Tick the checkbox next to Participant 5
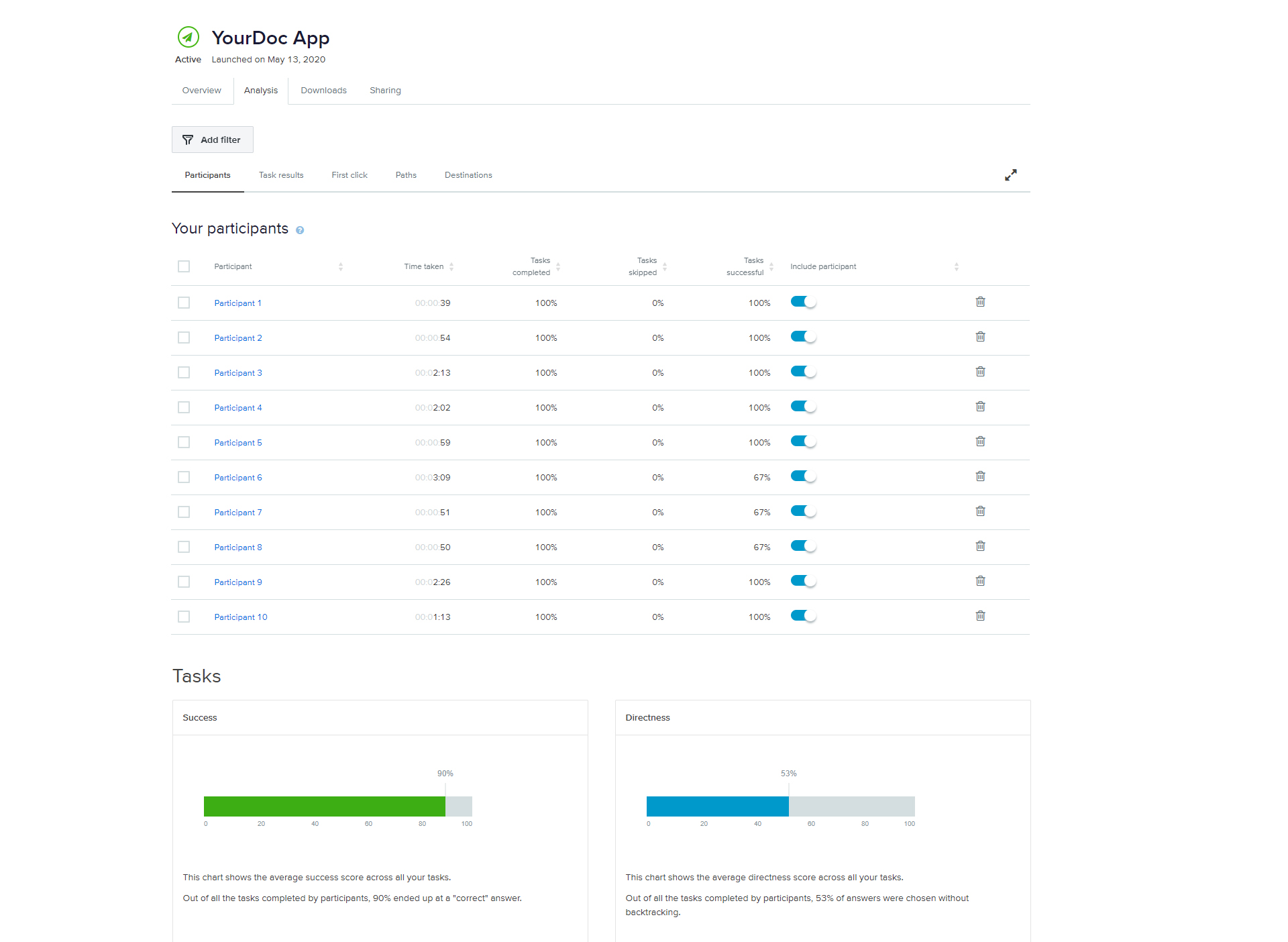Screen dimensions: 1288x942 point(184,442)
